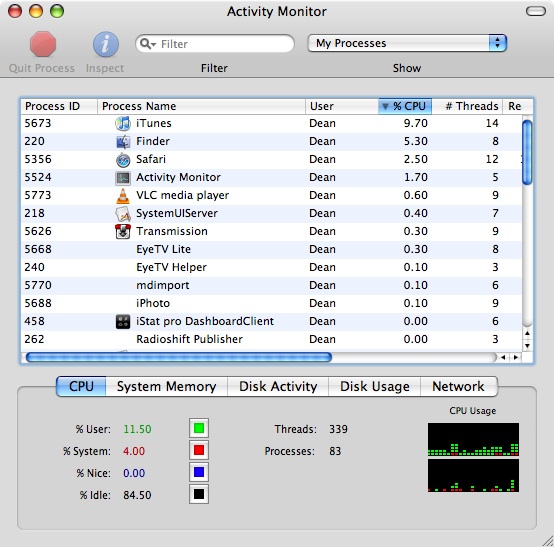
Task: Switch to the Network tab
Action: click(x=459, y=386)
